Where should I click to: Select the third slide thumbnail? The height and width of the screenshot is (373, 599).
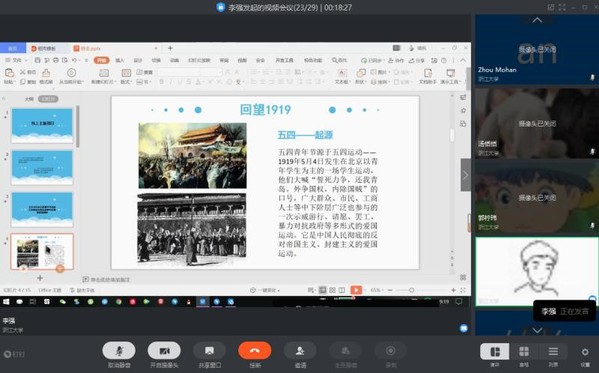(x=42, y=209)
